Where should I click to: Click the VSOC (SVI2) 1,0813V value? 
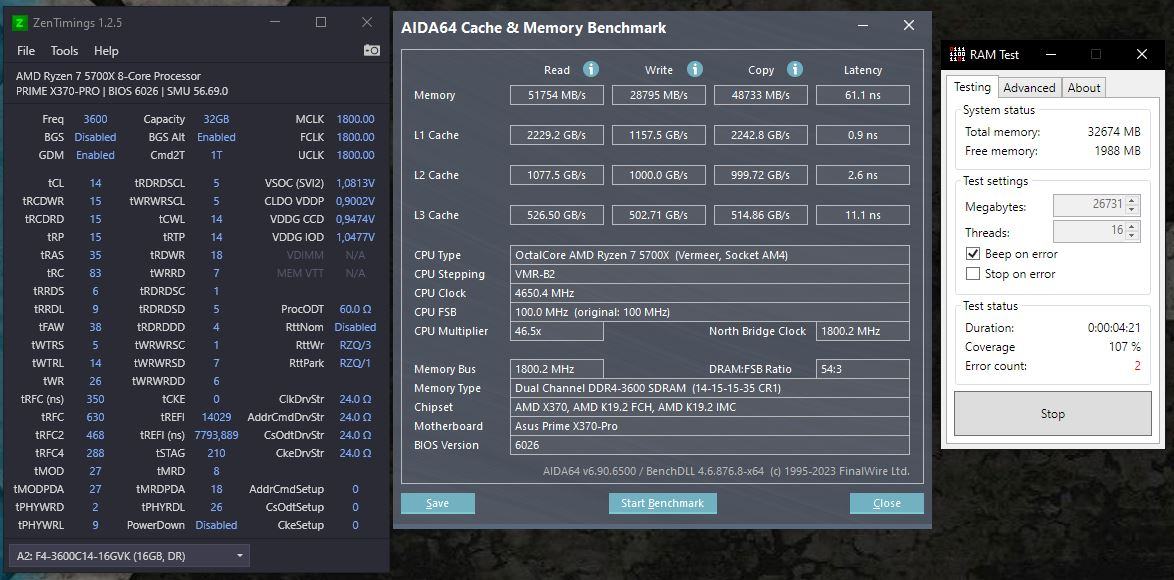click(356, 183)
